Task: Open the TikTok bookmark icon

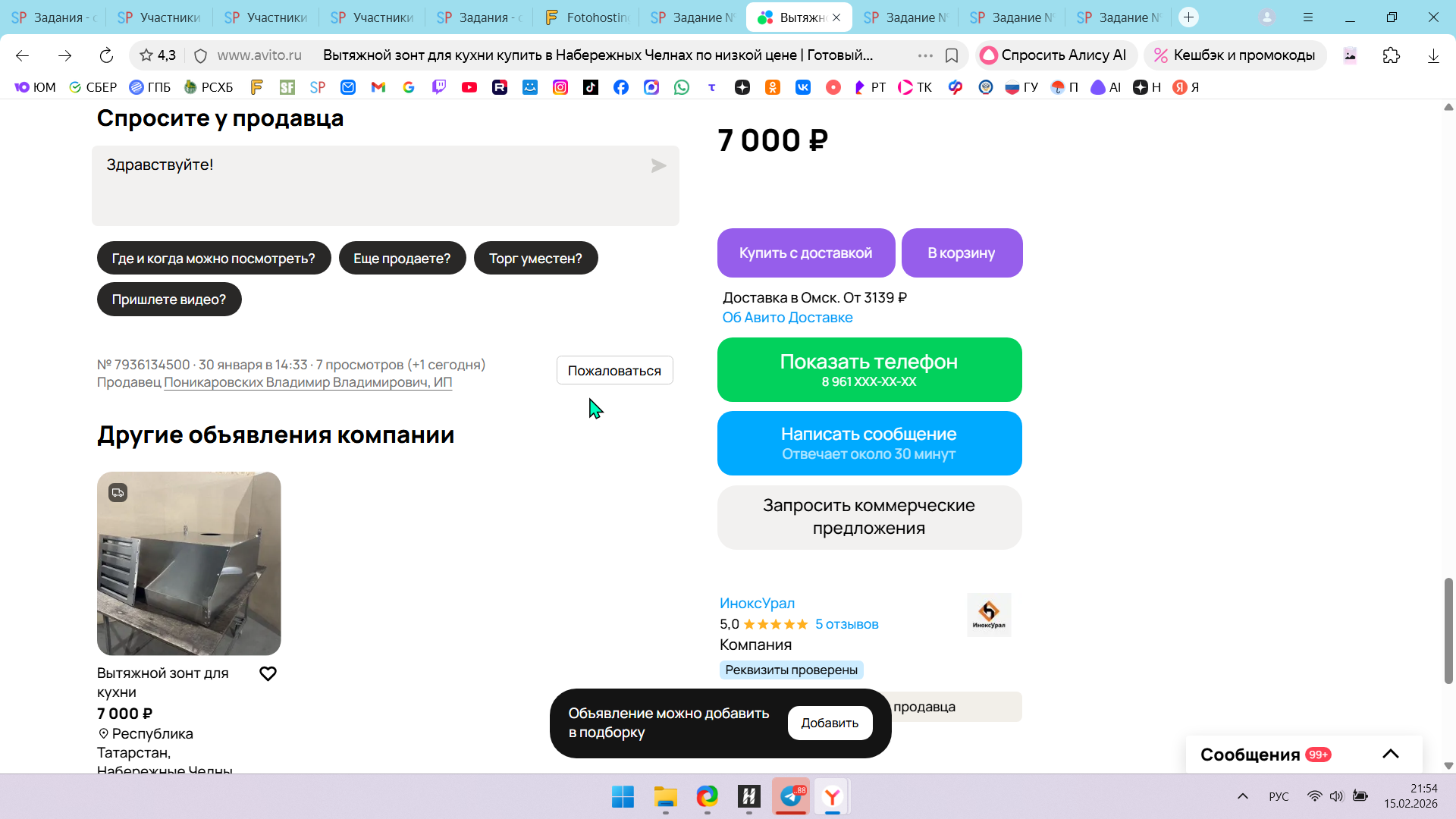Action: (x=591, y=87)
